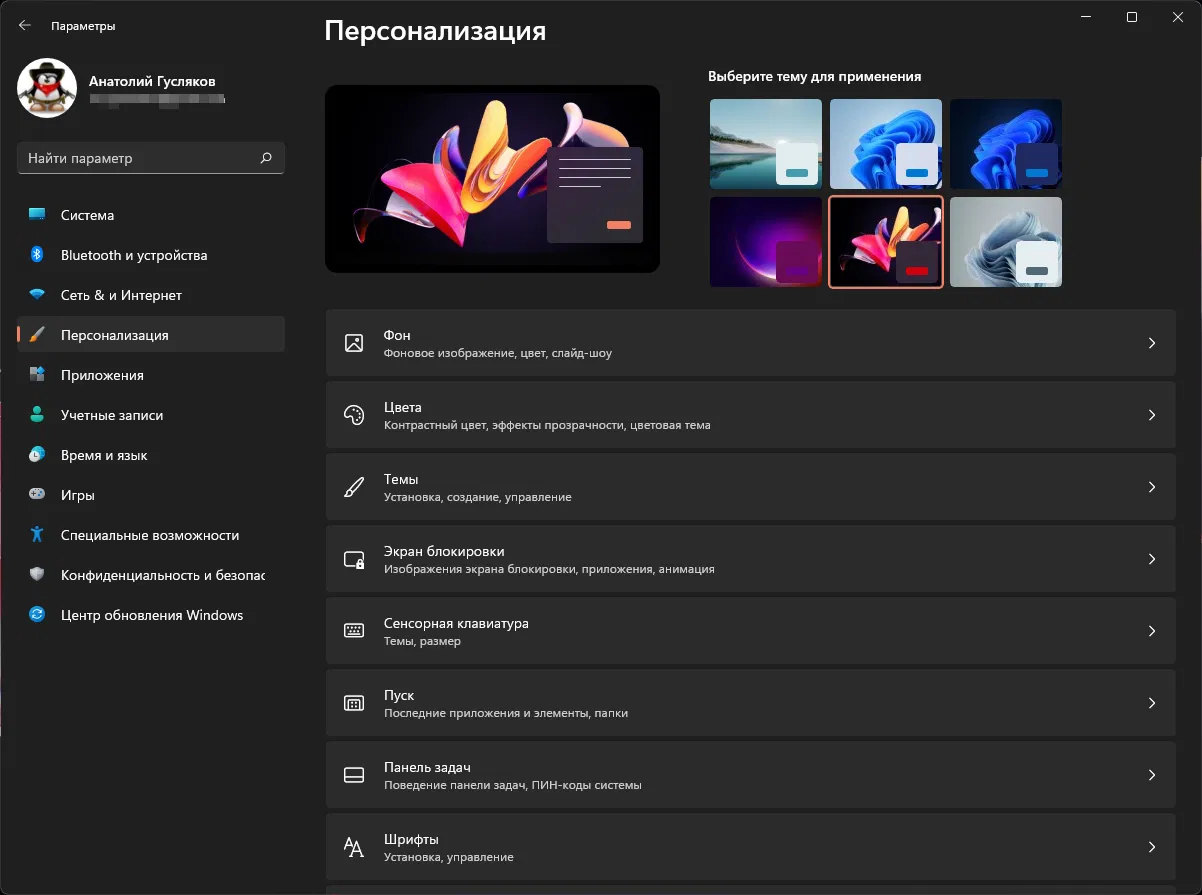The image size is (1202, 895).
Task: Click the back arrow icon in Параметры title bar
Action: pyautogui.click(x=25, y=26)
